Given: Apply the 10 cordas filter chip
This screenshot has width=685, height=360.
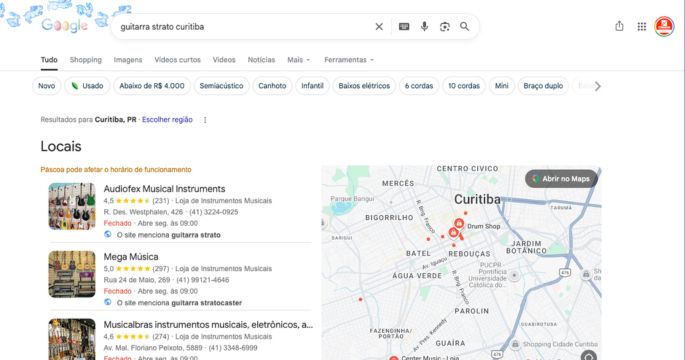Looking at the screenshot, I should pyautogui.click(x=464, y=86).
